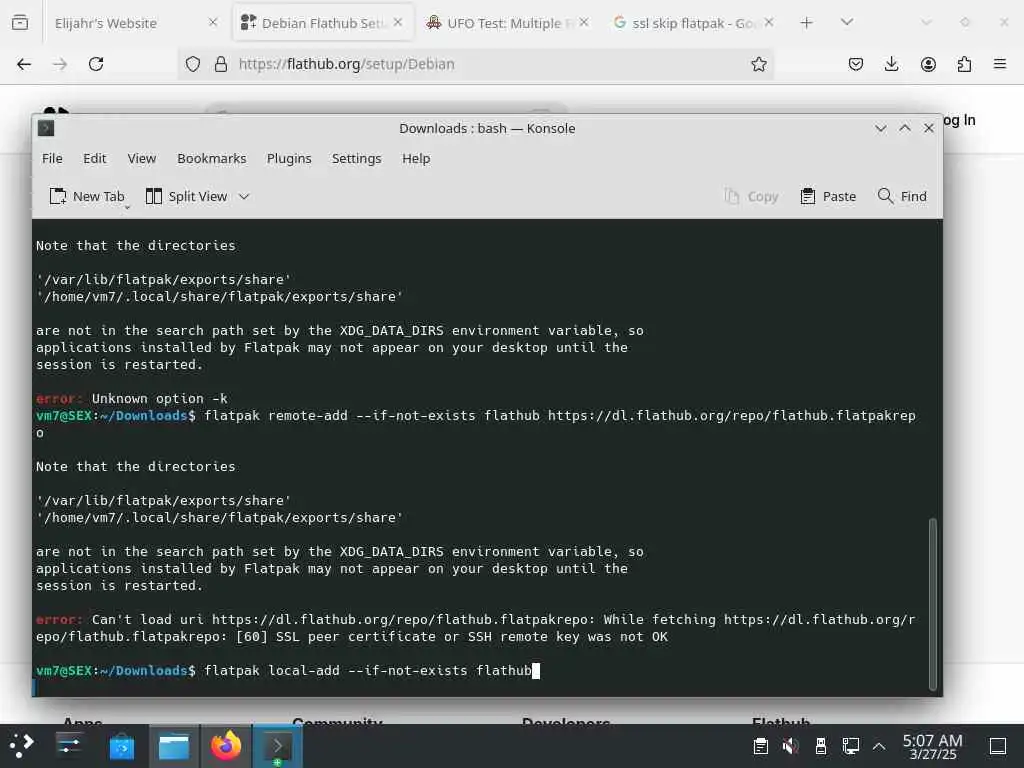The height and width of the screenshot is (768, 1024).
Task: Open Firefox View icon left of tabs
Action: click(20, 23)
